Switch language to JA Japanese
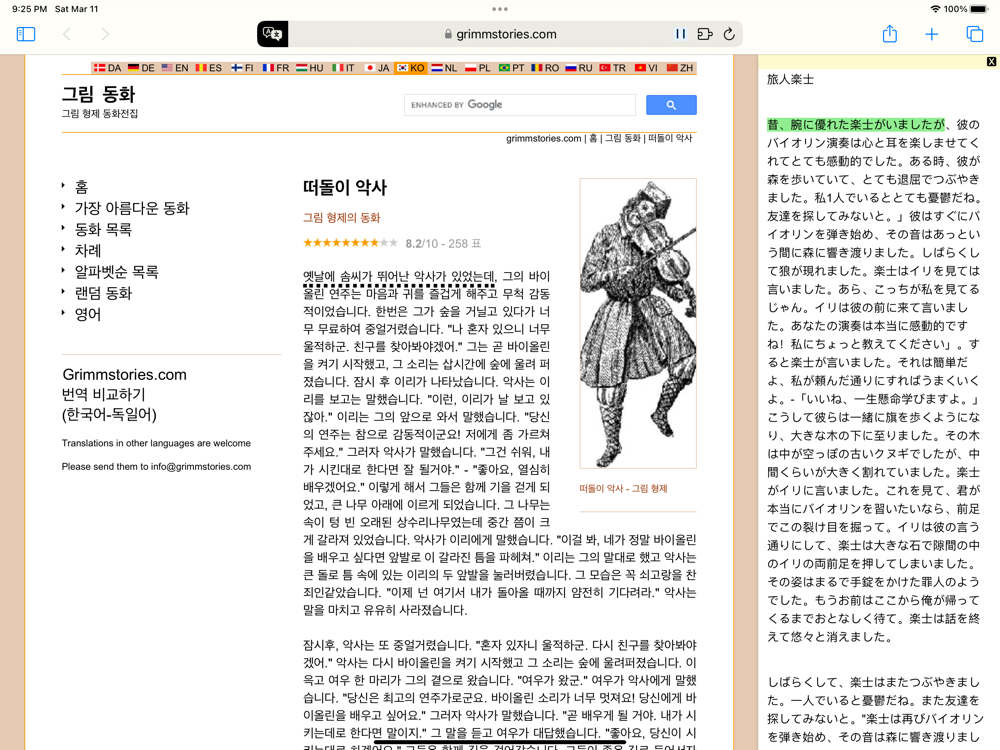The image size is (1000, 750). tap(377, 68)
